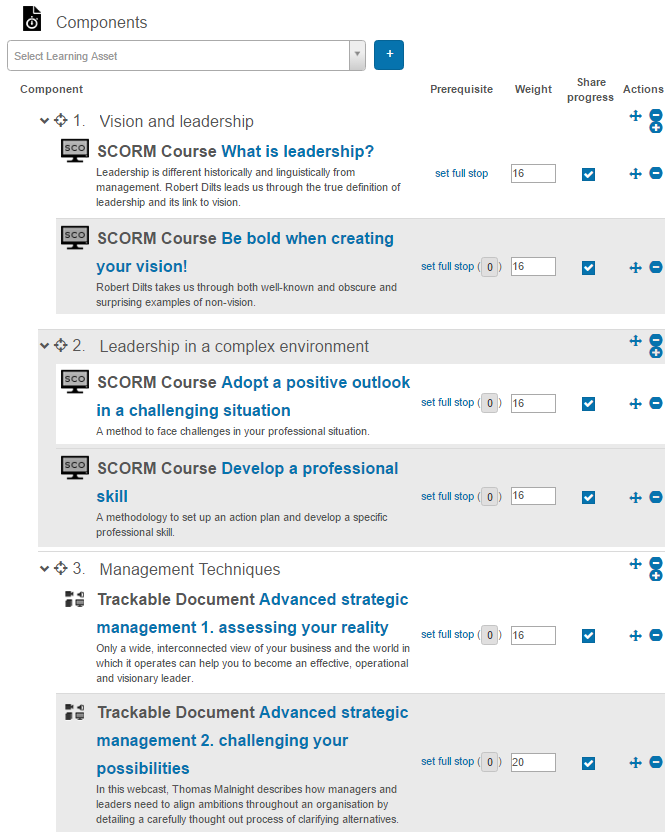Open Adopt a positive outlook course link
The height and width of the screenshot is (839, 672).
(x=253, y=396)
